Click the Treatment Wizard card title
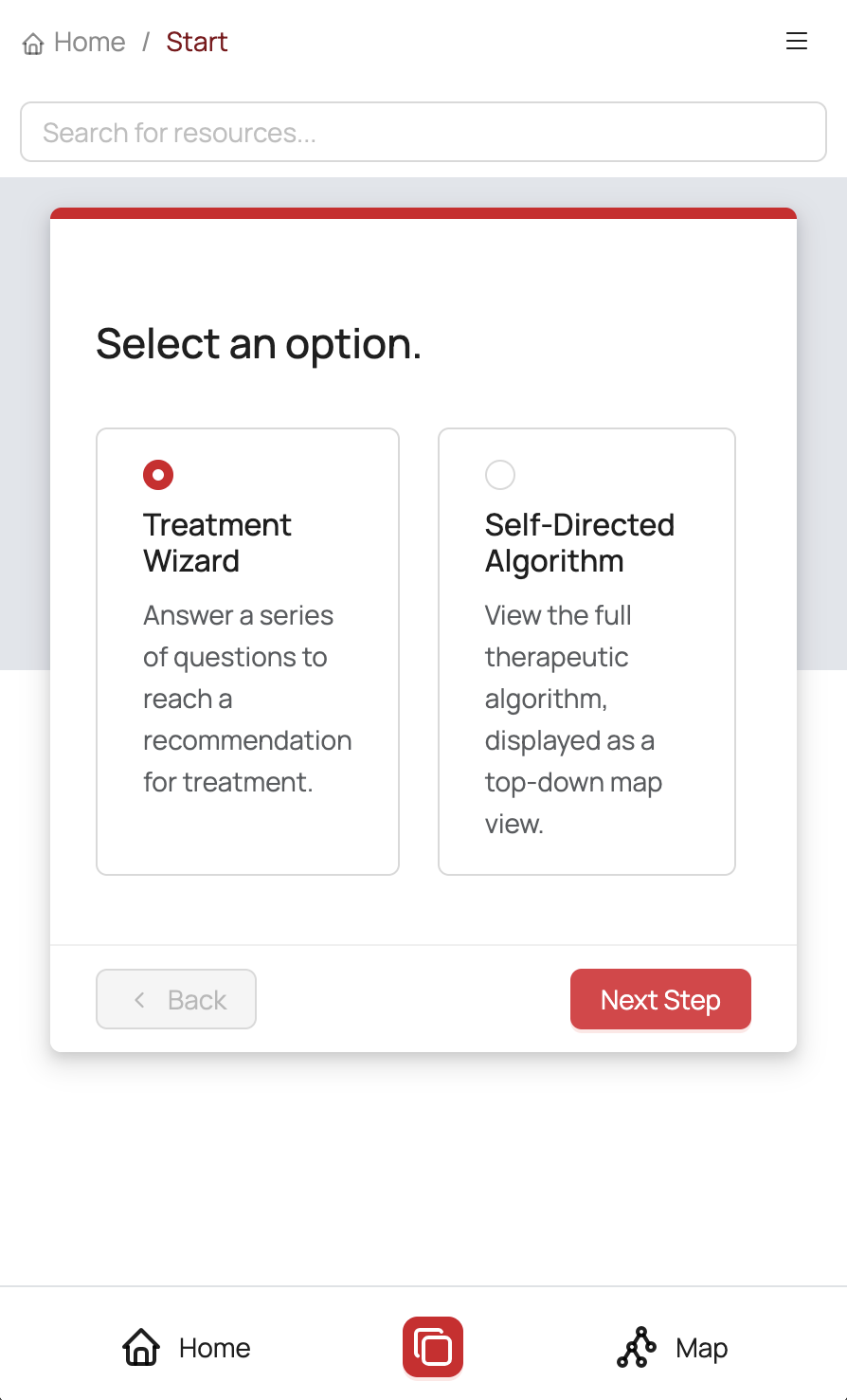 (217, 543)
